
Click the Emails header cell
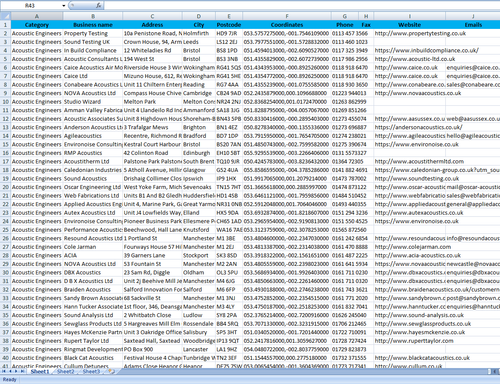click(x=473, y=25)
